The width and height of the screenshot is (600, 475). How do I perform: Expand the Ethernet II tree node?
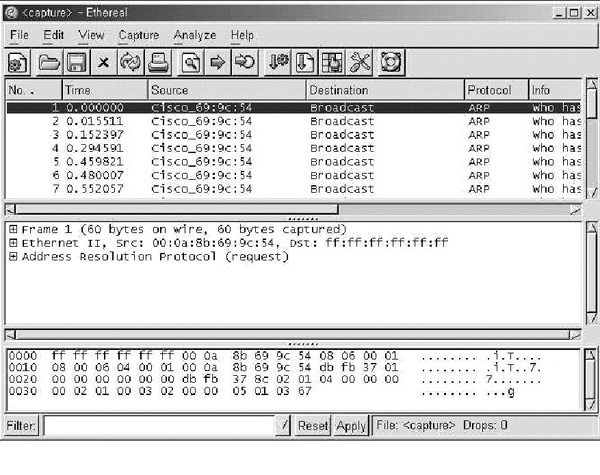click(13, 243)
